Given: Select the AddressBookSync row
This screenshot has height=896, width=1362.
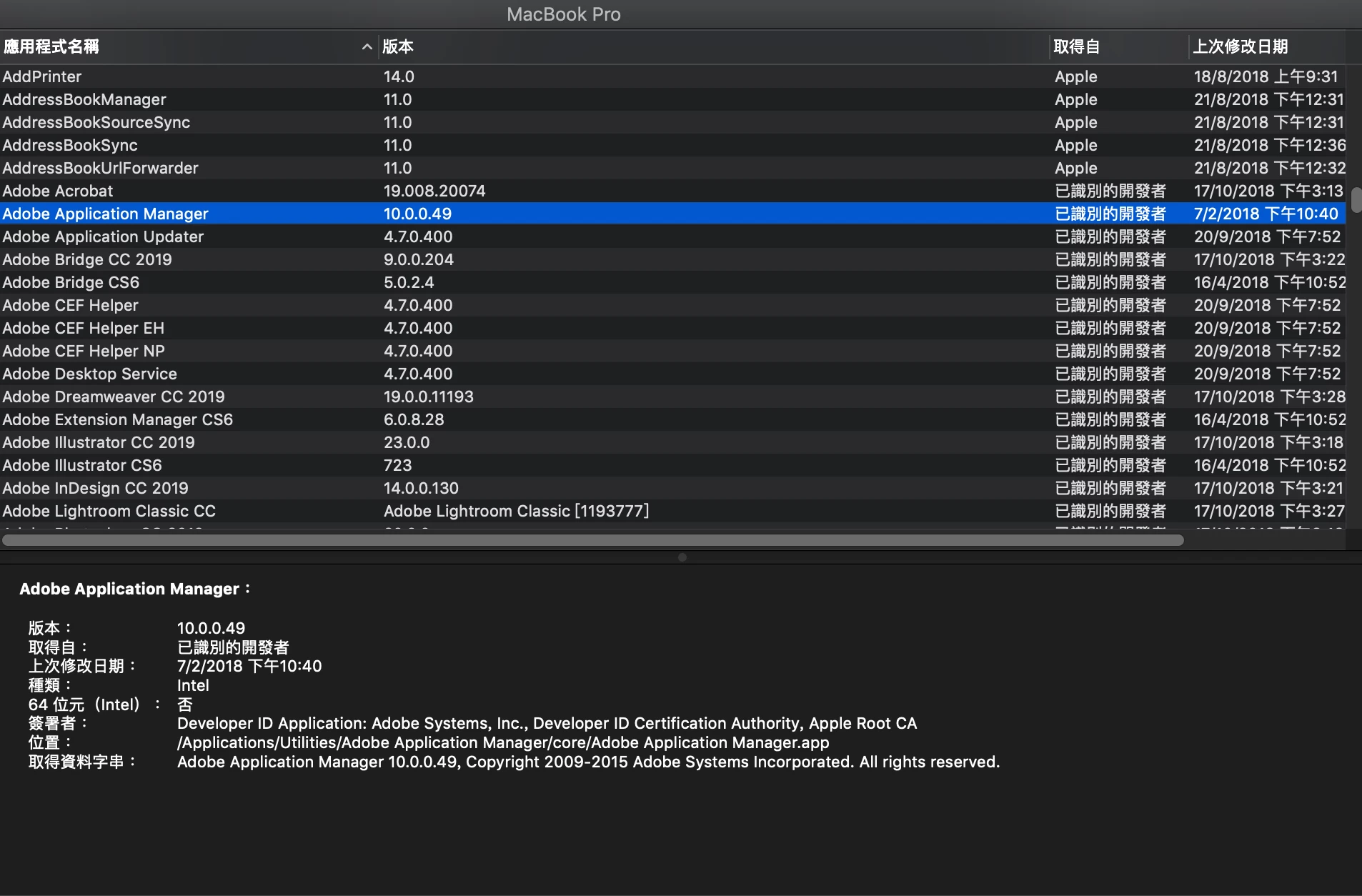Looking at the screenshot, I should pyautogui.click(x=672, y=145).
